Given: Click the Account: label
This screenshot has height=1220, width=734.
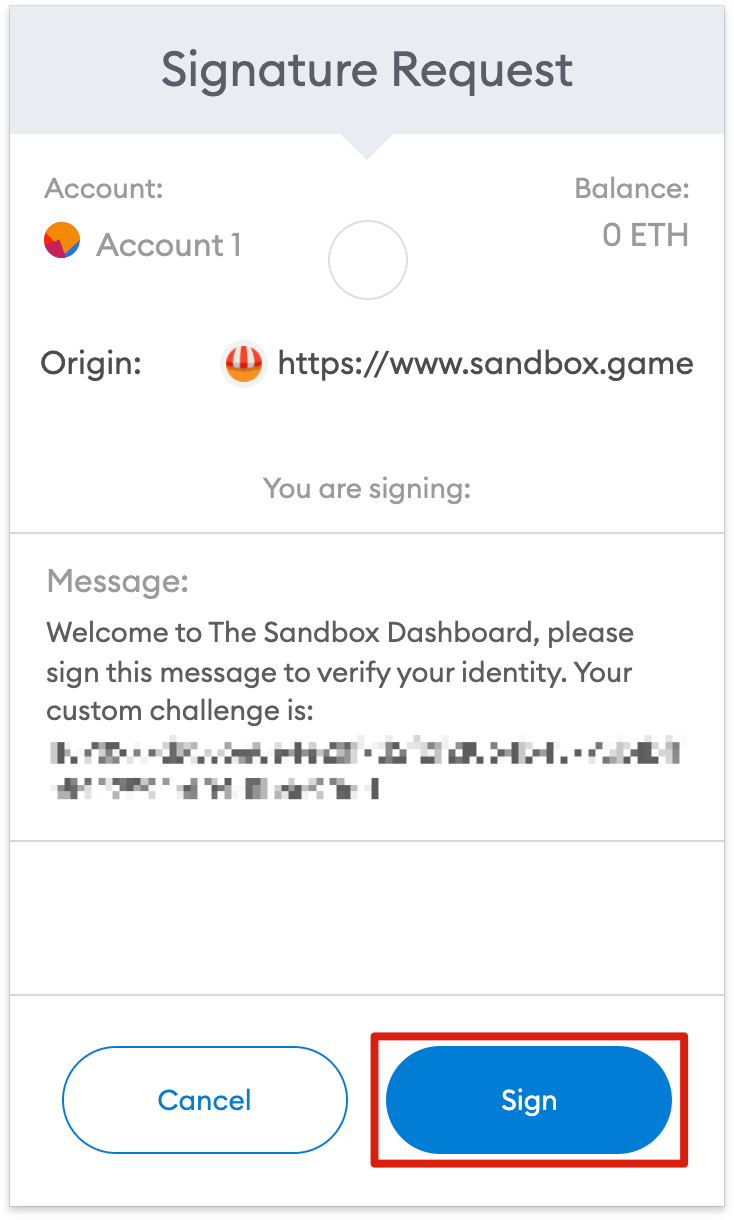Looking at the screenshot, I should click(104, 188).
